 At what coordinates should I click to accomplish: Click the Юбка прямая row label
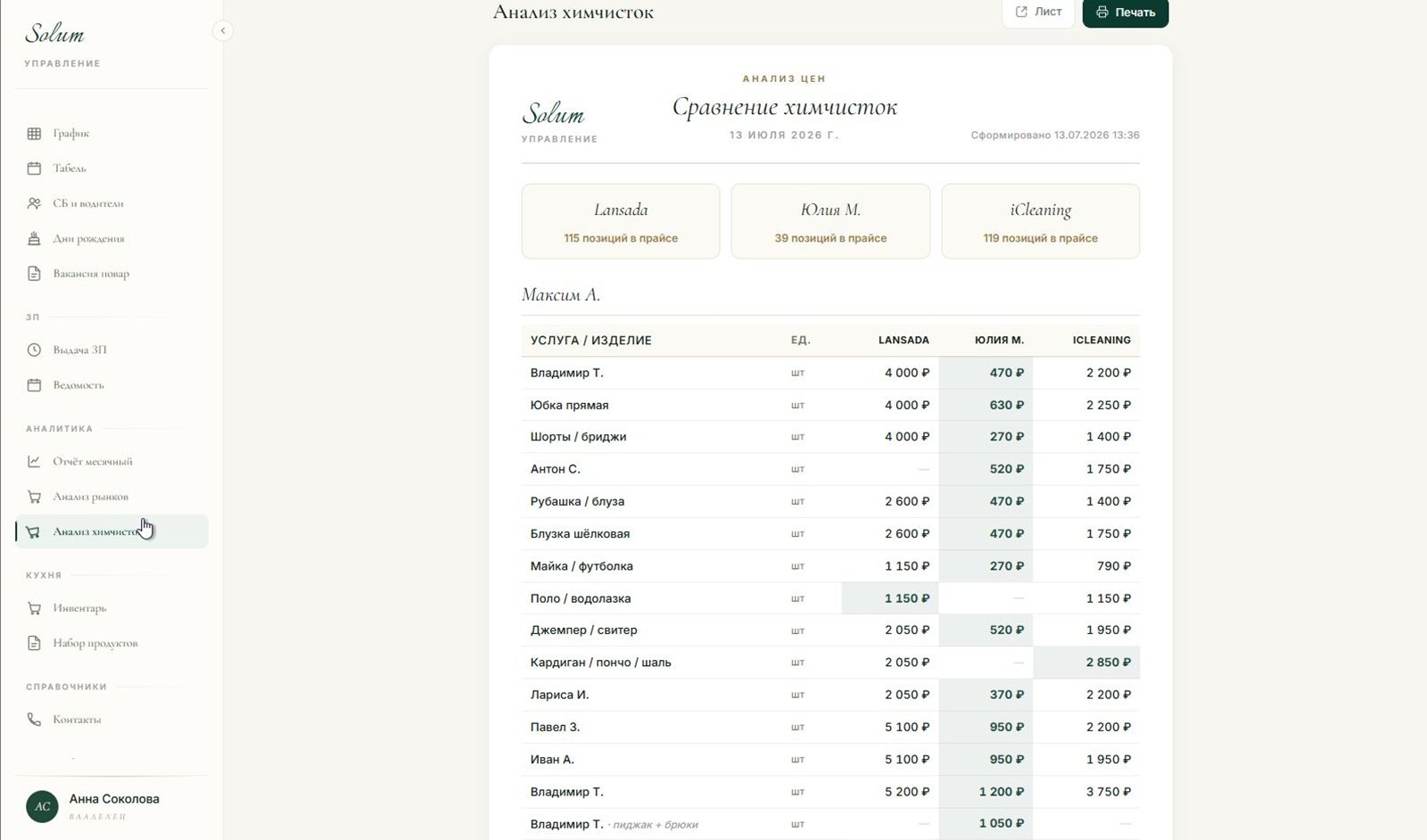[569, 405]
